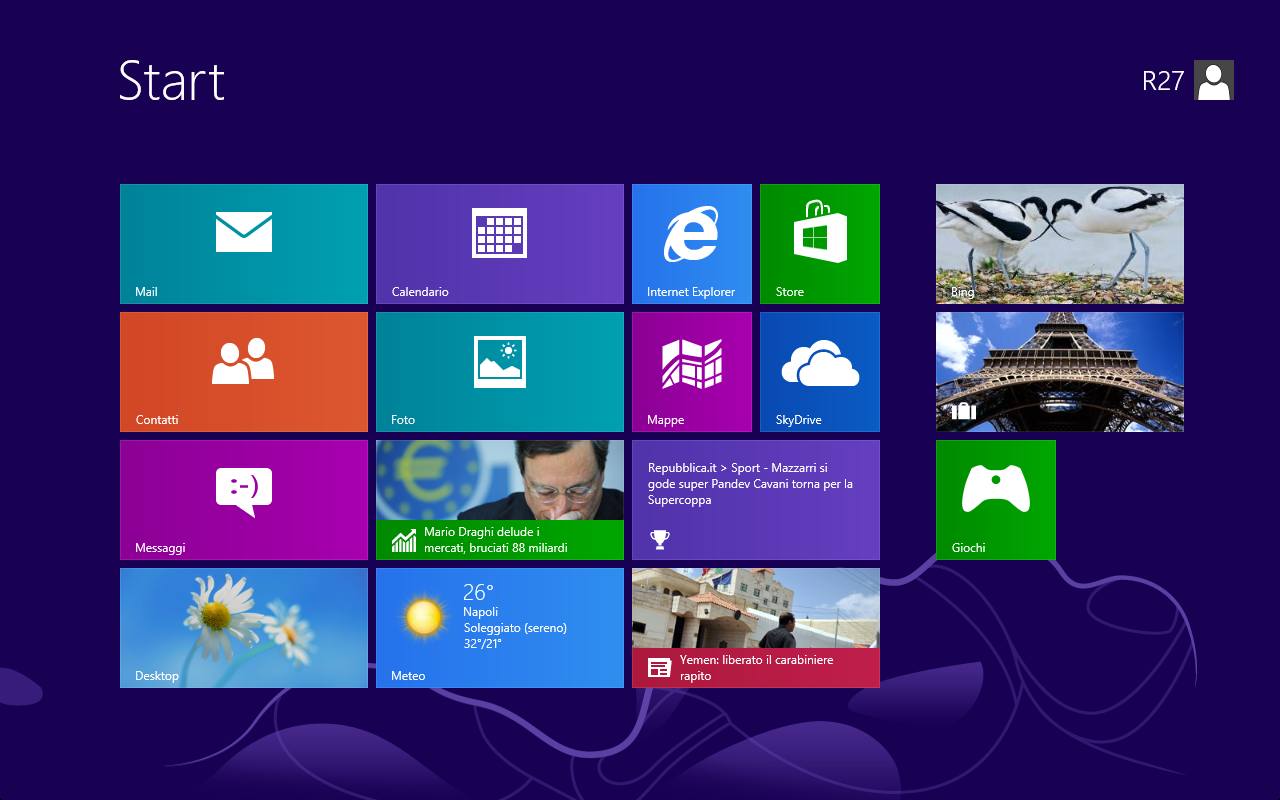This screenshot has width=1280, height=800.
Task: Click the Messaggi label
Action: [160, 548]
